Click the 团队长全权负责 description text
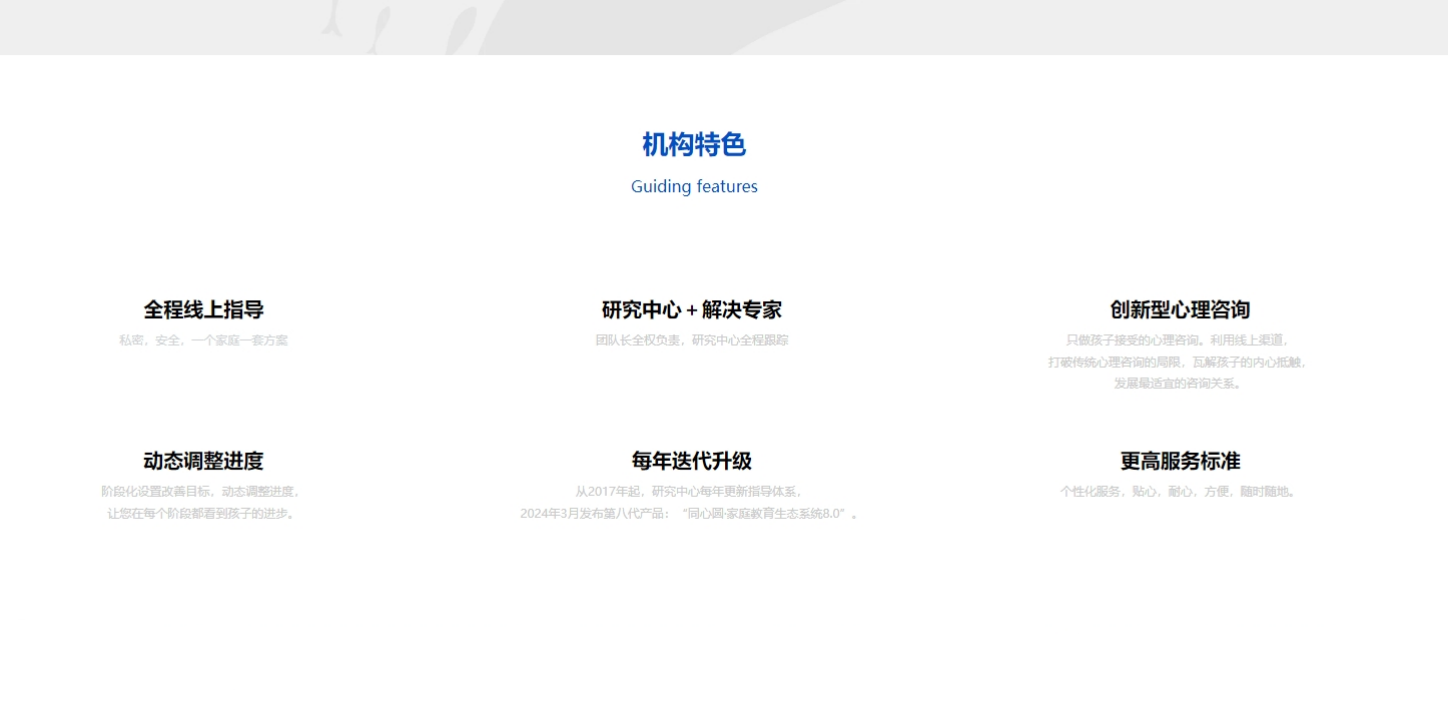 tap(691, 340)
